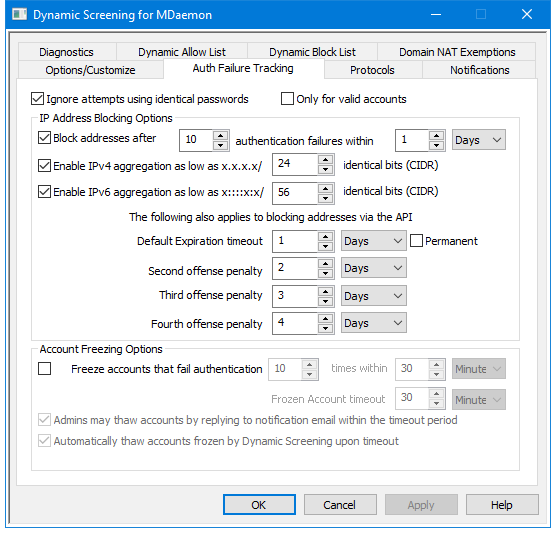Click the OK button
556x533 pixels.
259,504
